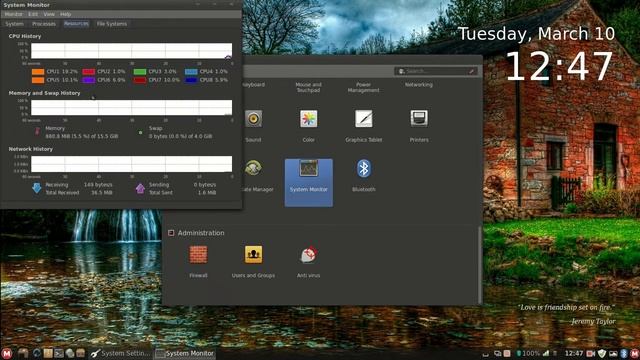The height and width of the screenshot is (360, 640).
Task: Switch to the Processes tab
Action: pos(44,24)
